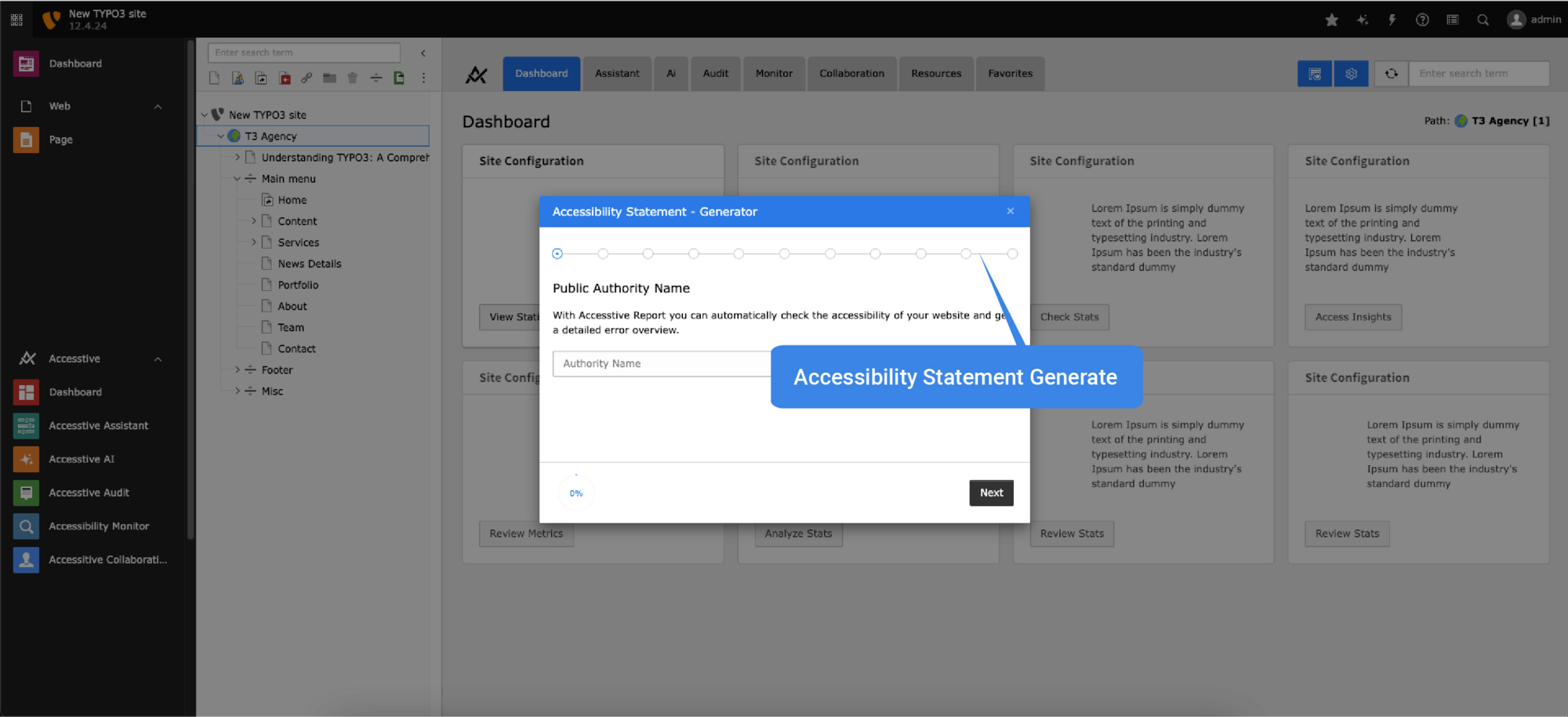This screenshot has width=1568, height=717.
Task: Switch to the Favorites tab
Action: click(1011, 74)
